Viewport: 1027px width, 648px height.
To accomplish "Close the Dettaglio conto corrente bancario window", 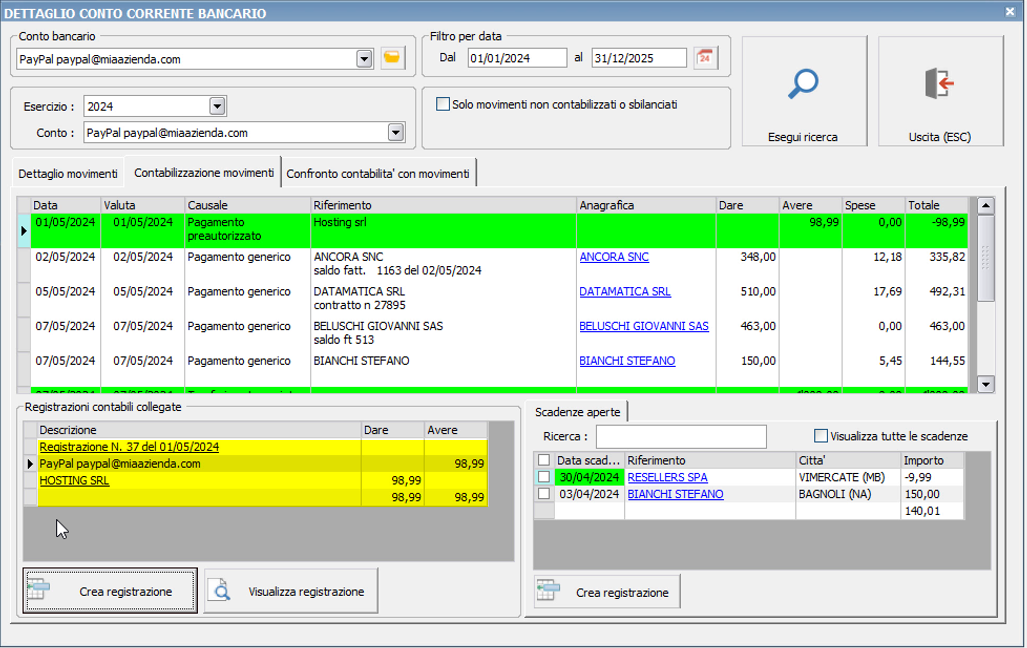I will [1010, 12].
